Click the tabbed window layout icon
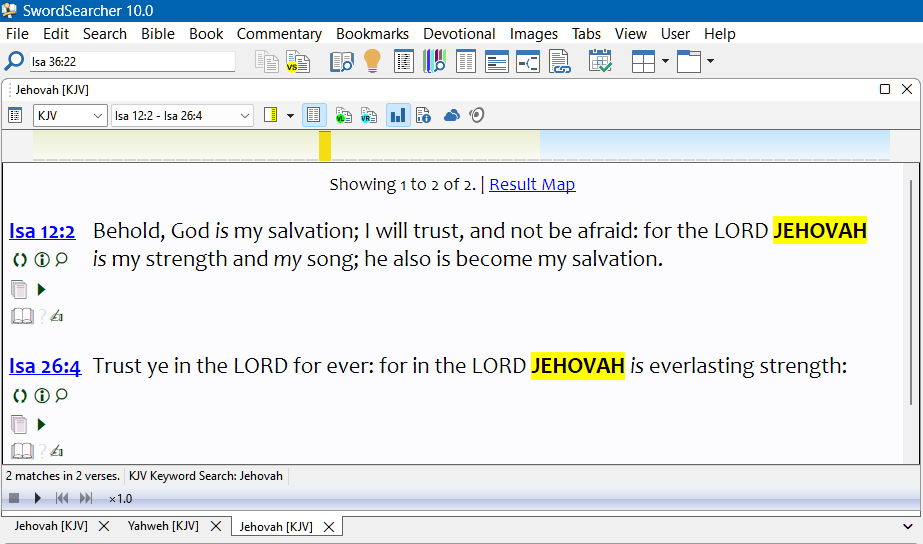The width and height of the screenshot is (923, 544). (689, 61)
